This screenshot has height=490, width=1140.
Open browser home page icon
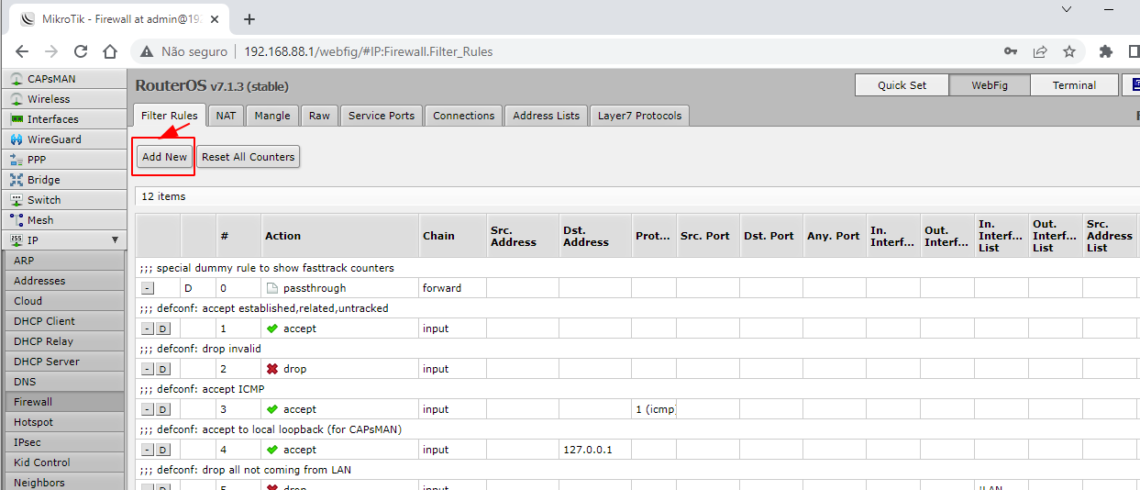click(110, 52)
